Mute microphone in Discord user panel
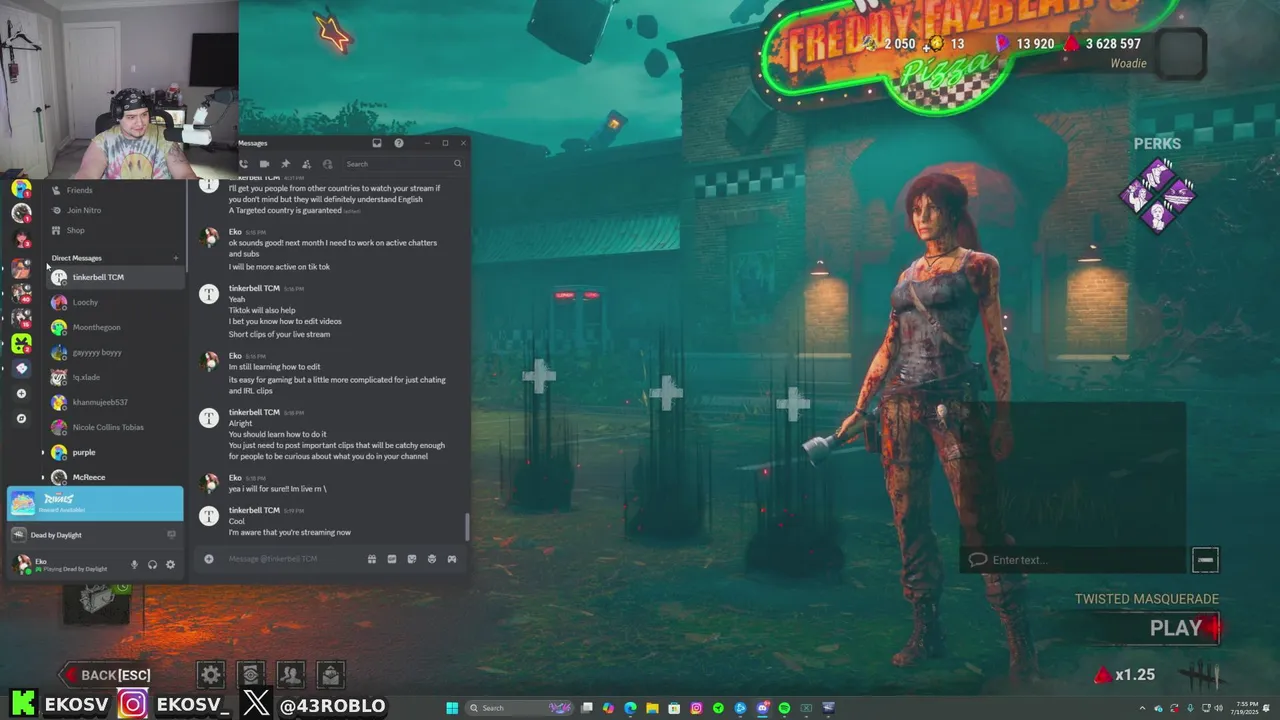The height and width of the screenshot is (720, 1280). tap(135, 565)
